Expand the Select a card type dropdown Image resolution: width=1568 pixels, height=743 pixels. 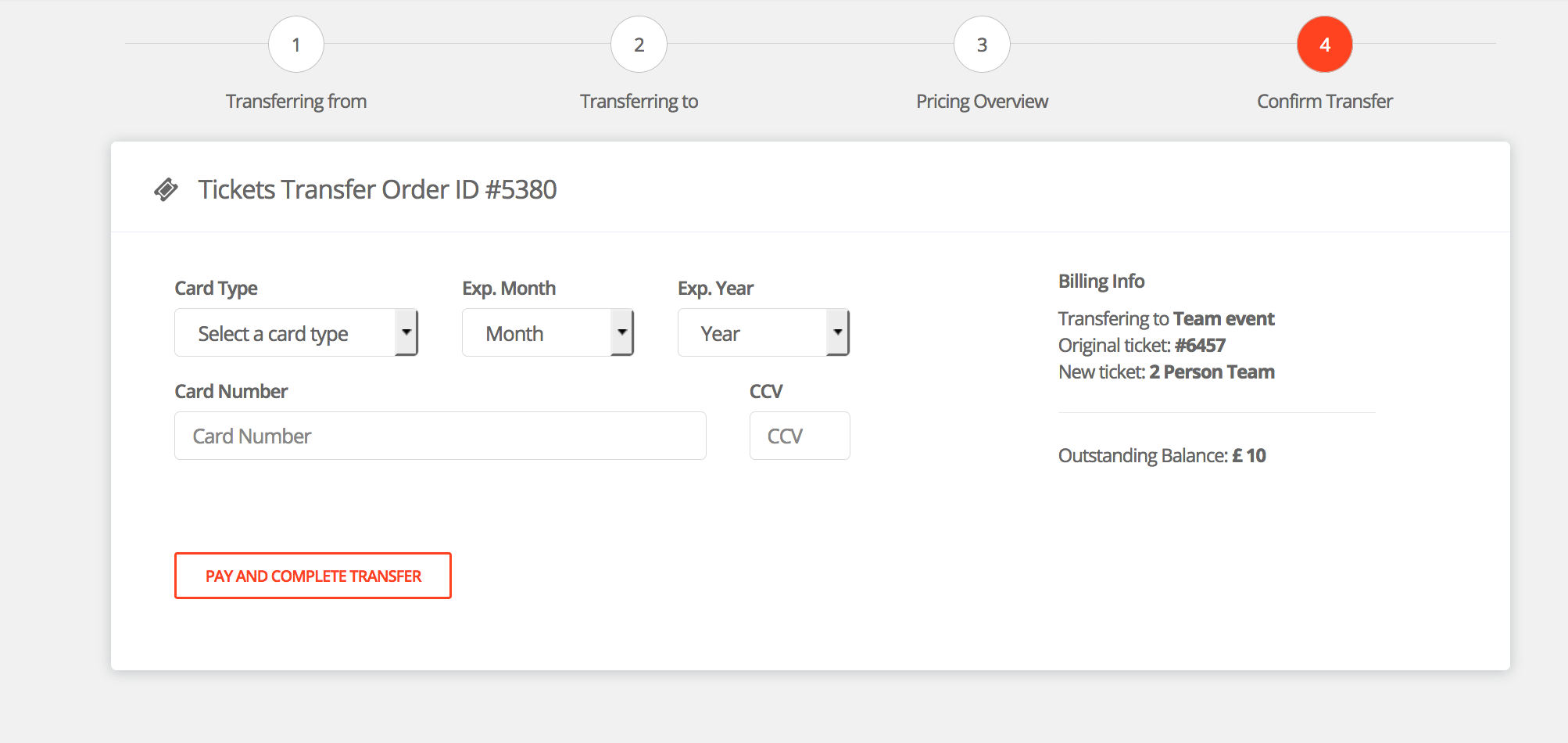click(296, 333)
